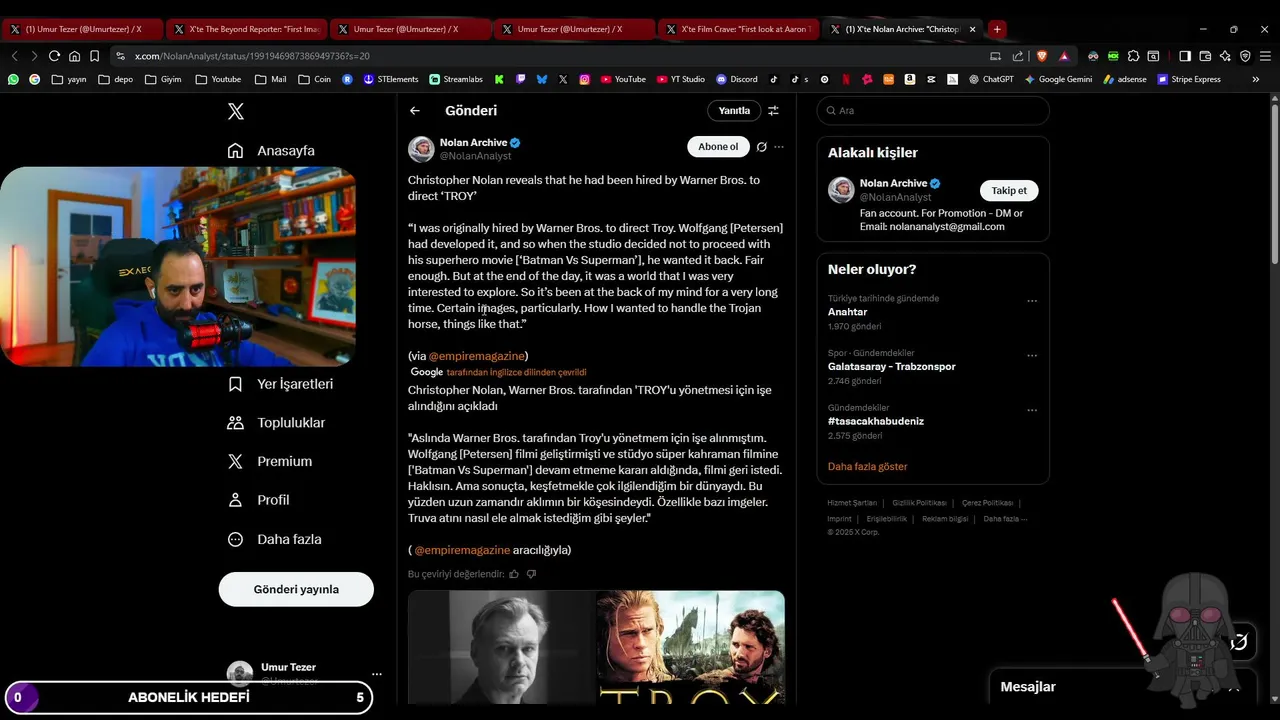Click @empiremagazine mention in original text
The height and width of the screenshot is (720, 1280).
pos(477,356)
